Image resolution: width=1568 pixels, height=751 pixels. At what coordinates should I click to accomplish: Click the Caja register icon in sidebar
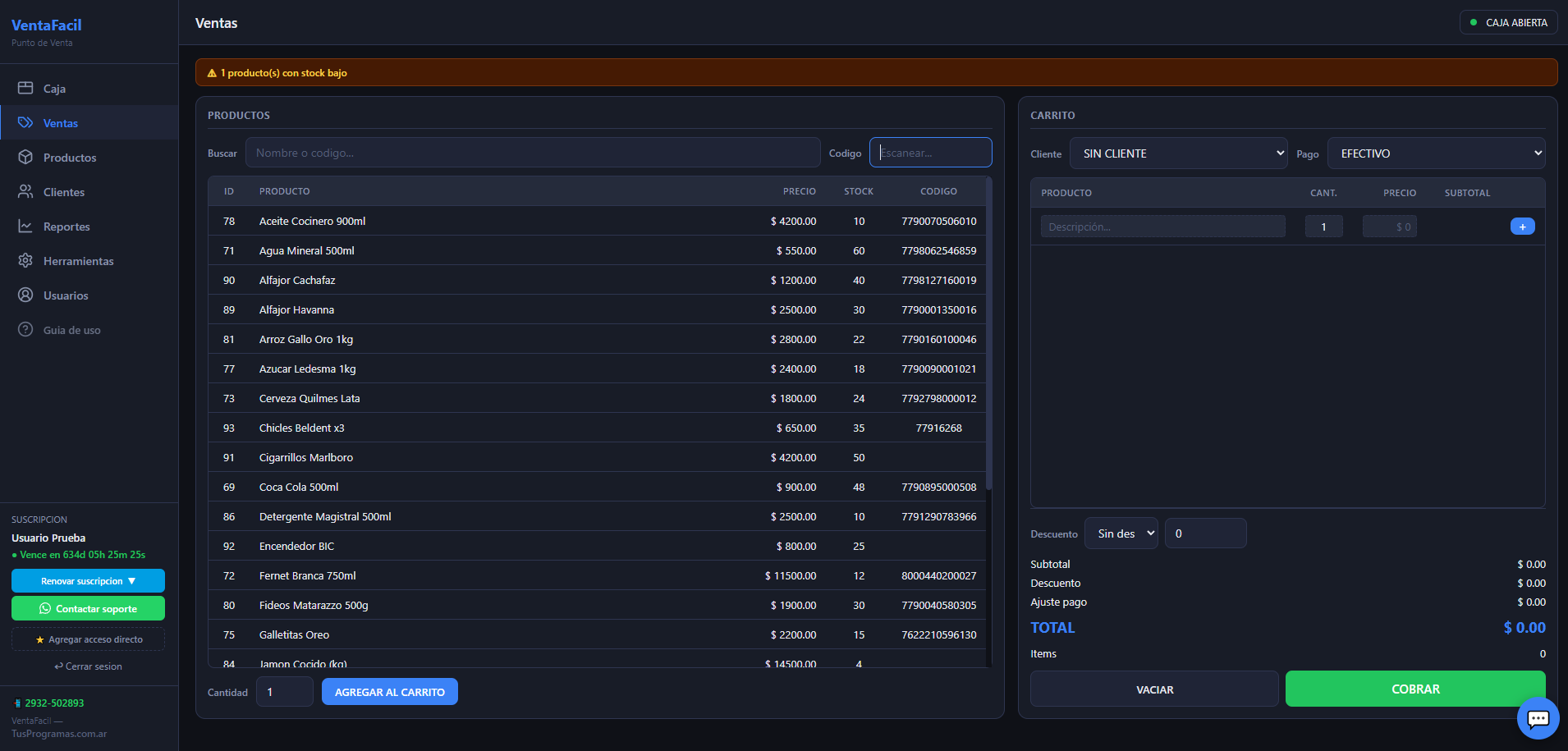click(25, 88)
